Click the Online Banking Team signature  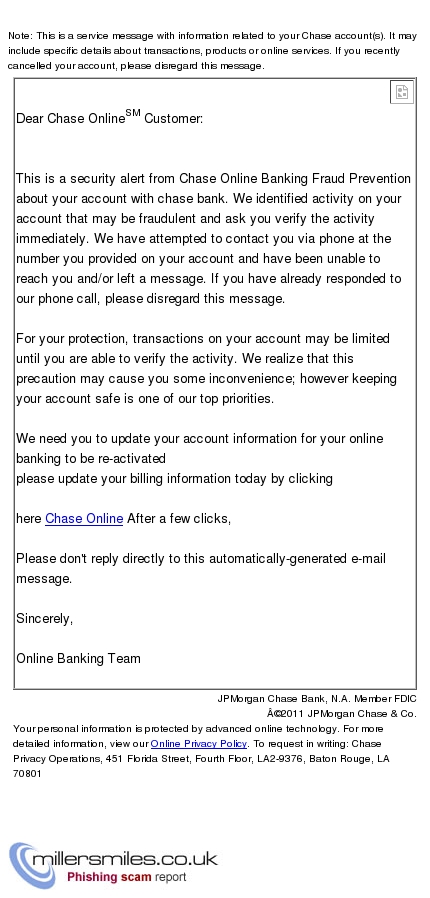(78, 659)
